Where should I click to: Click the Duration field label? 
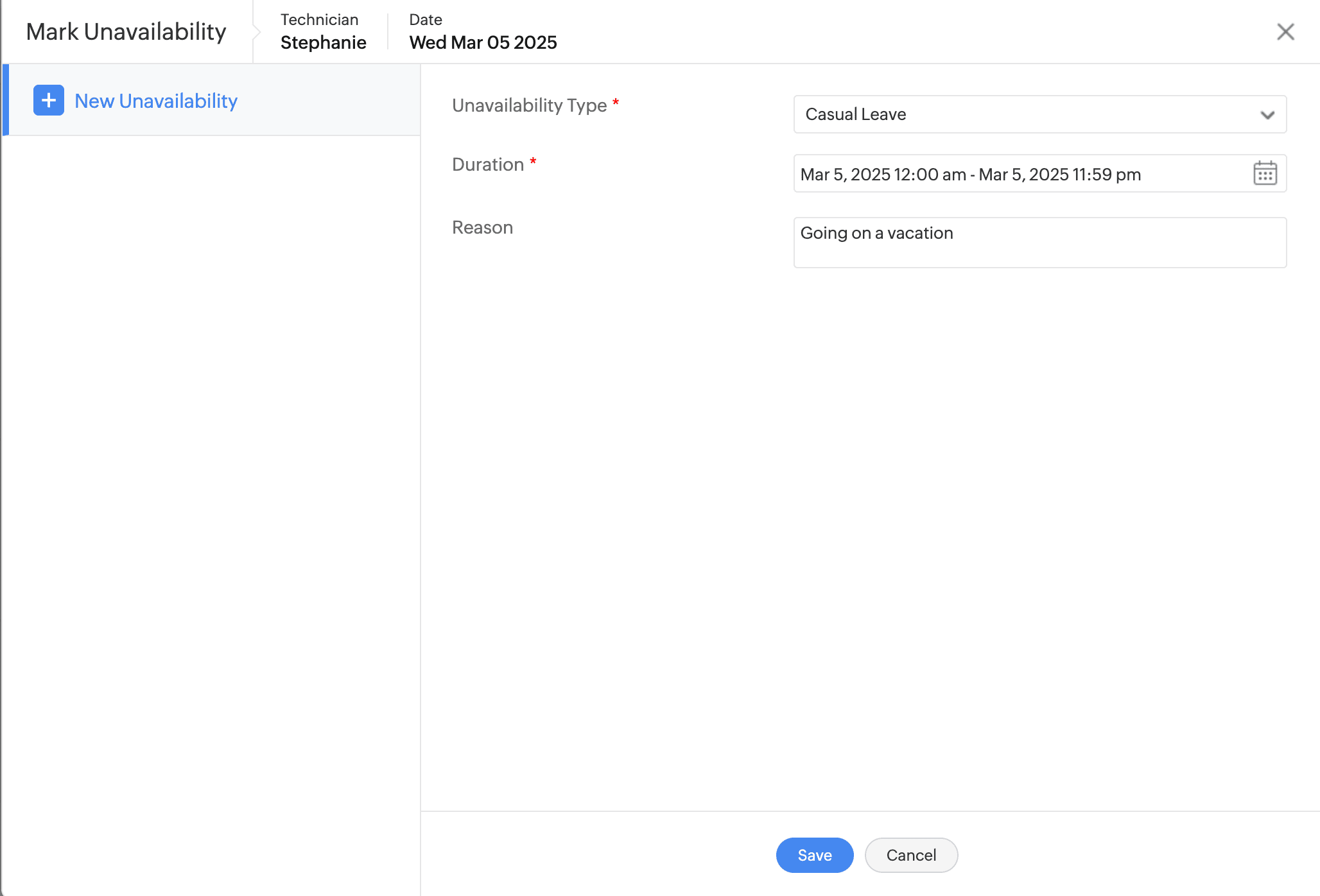click(488, 164)
